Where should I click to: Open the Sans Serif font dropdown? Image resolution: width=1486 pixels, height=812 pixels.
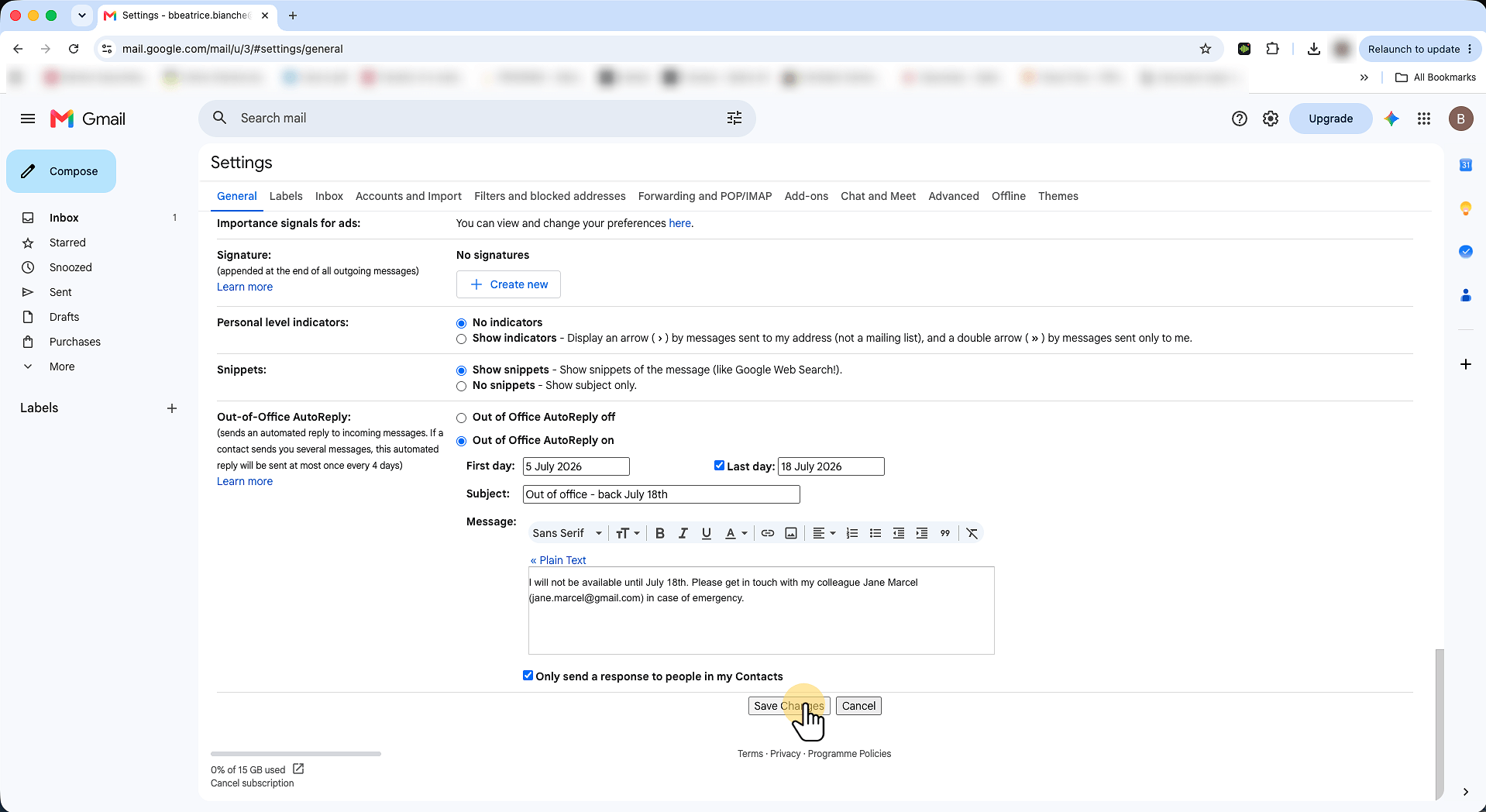[x=567, y=533]
